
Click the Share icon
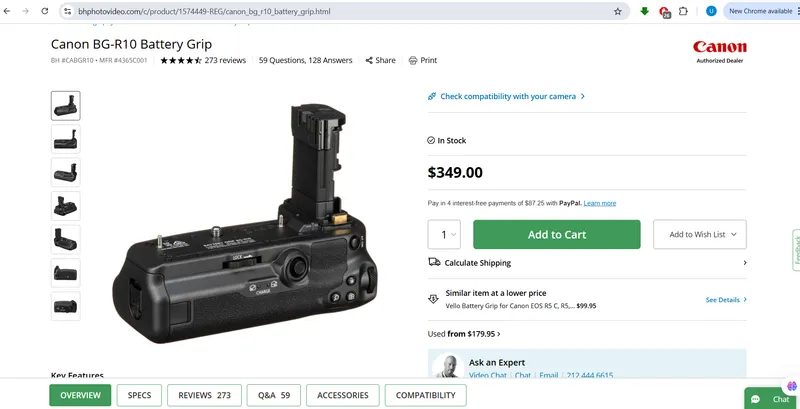point(369,60)
